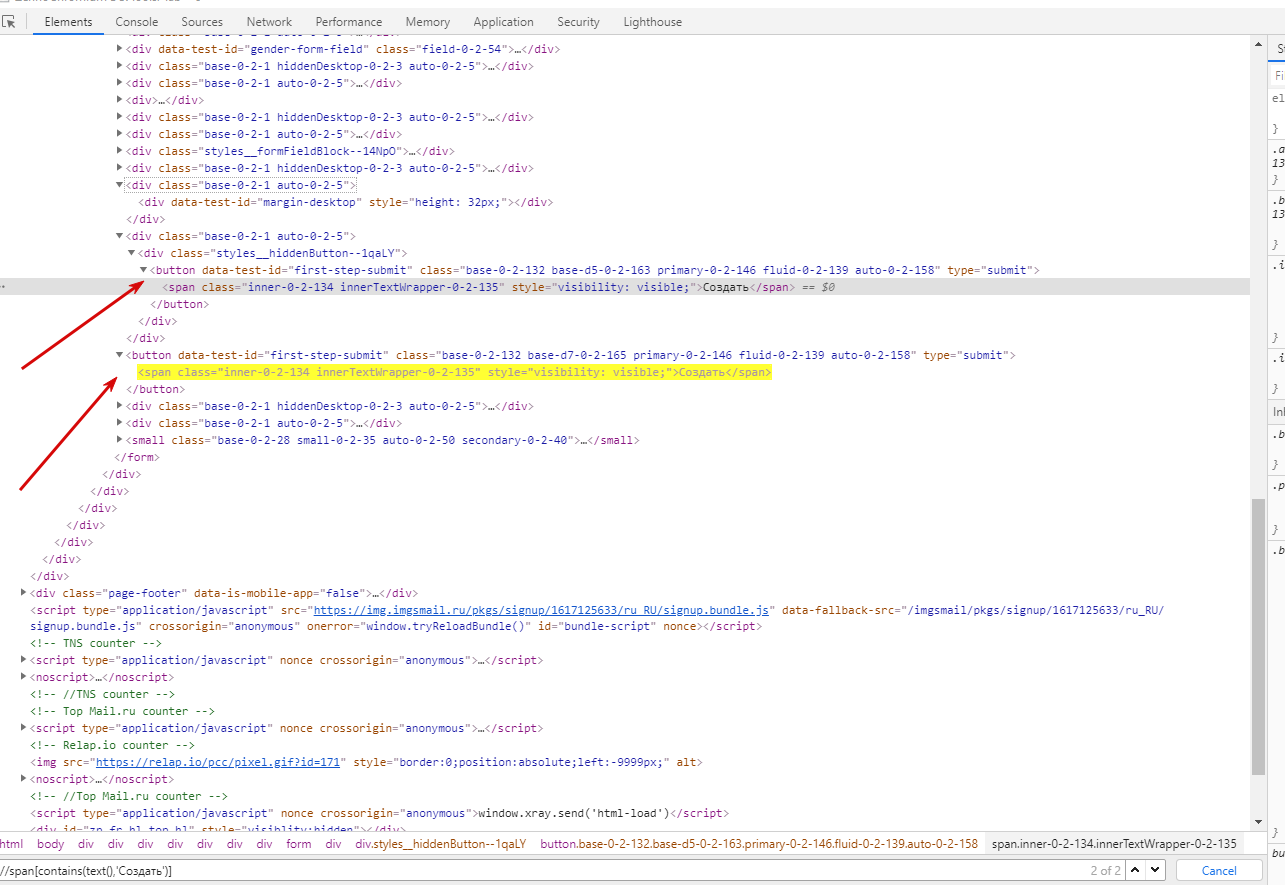The image size is (1285, 885).
Task: Select the button.base-0-2-132 breadcrumb
Action: click(759, 844)
